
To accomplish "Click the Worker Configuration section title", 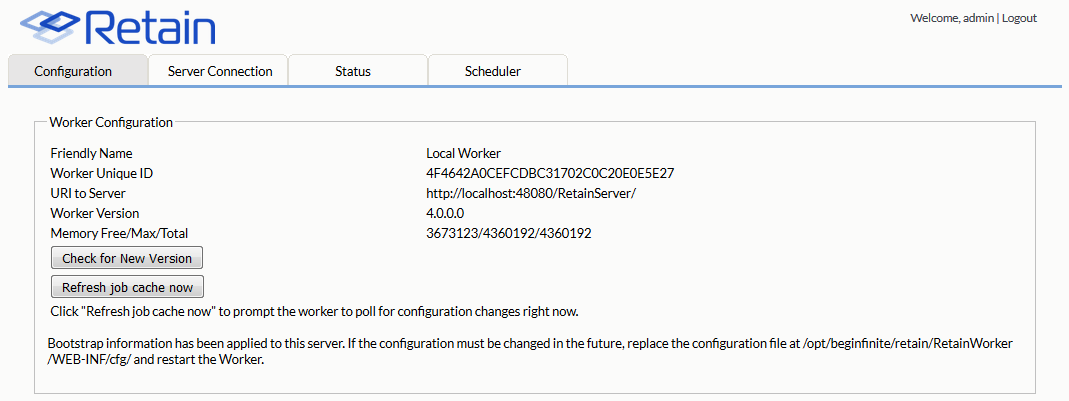I will (111, 122).
